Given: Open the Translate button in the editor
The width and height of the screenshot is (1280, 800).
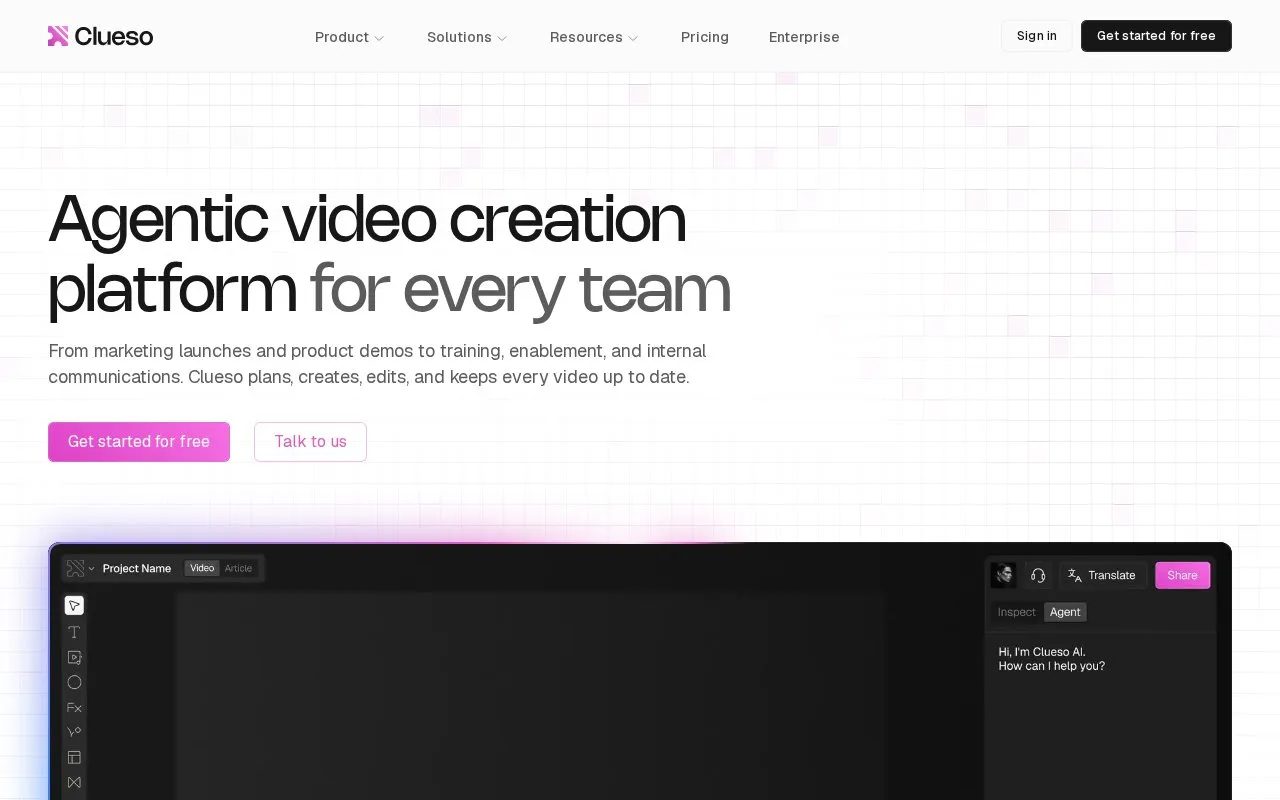Looking at the screenshot, I should coord(1102,575).
